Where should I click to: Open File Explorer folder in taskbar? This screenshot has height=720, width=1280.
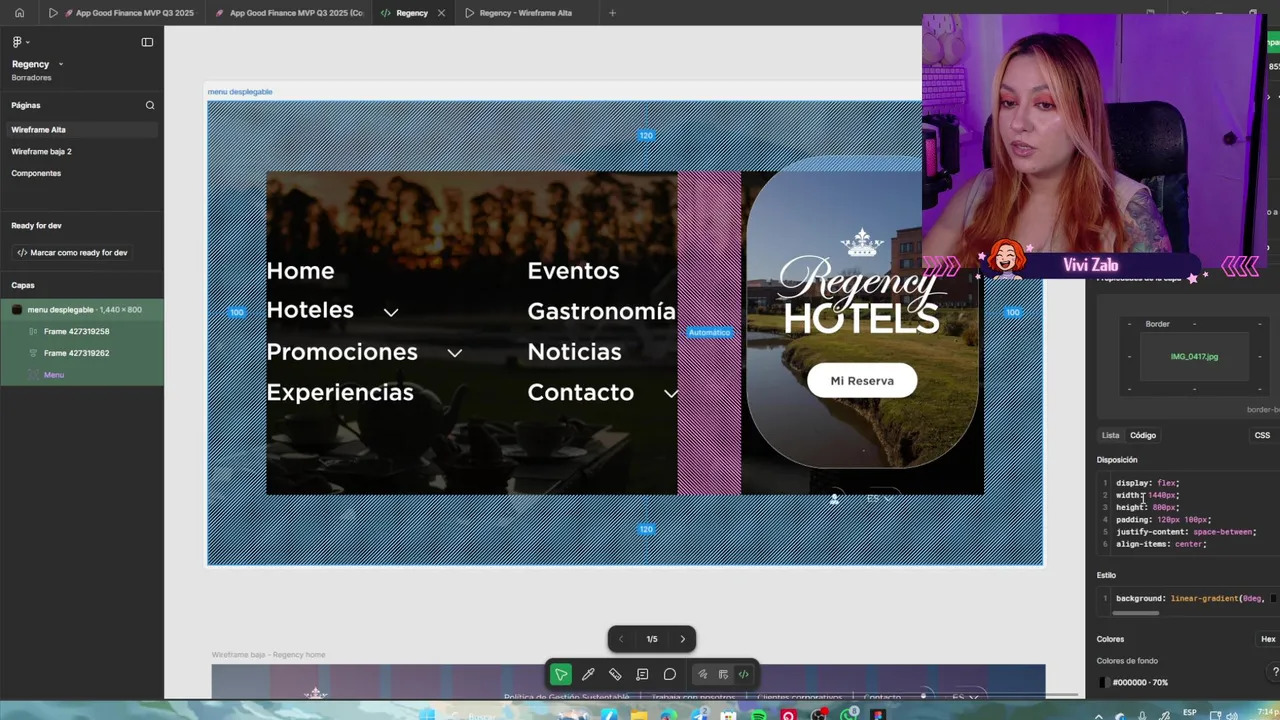[639, 715]
